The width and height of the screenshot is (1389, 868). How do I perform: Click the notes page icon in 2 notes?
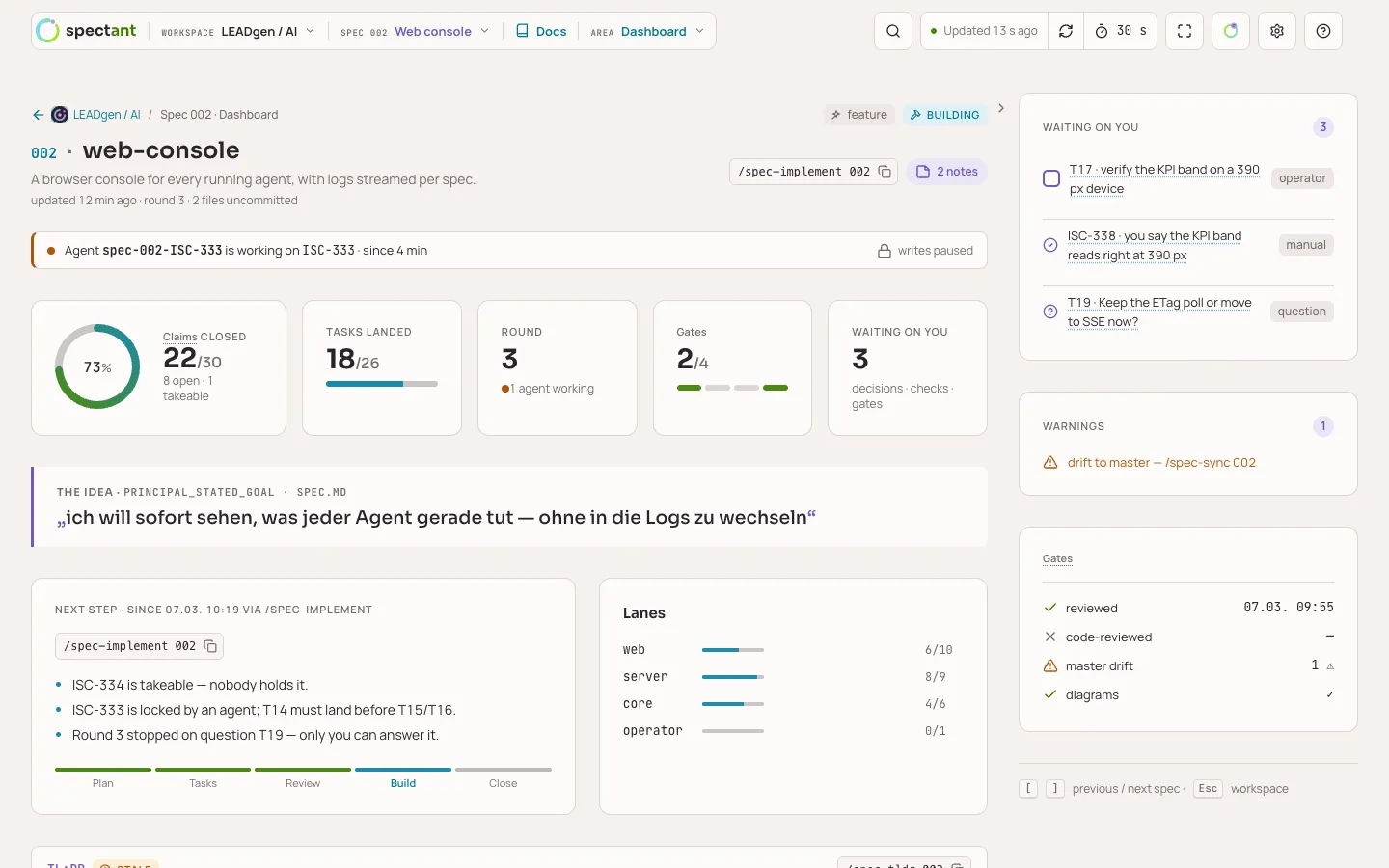click(x=923, y=172)
